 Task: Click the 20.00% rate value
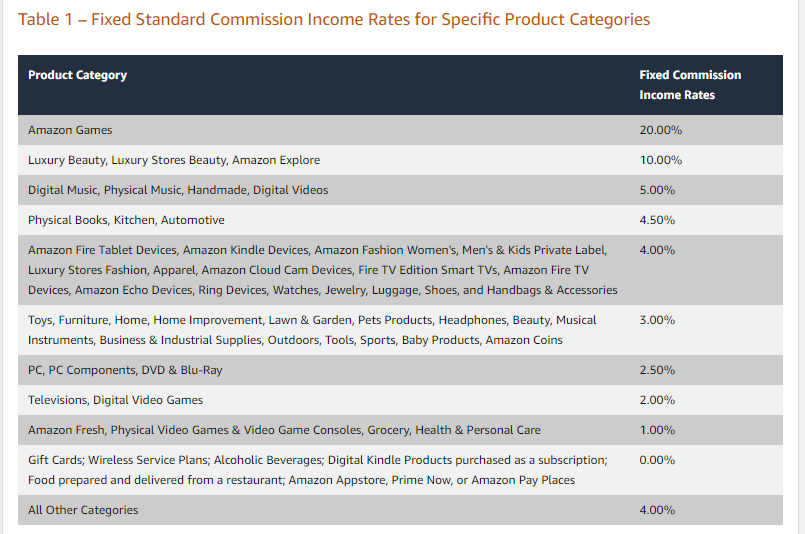[x=661, y=130]
